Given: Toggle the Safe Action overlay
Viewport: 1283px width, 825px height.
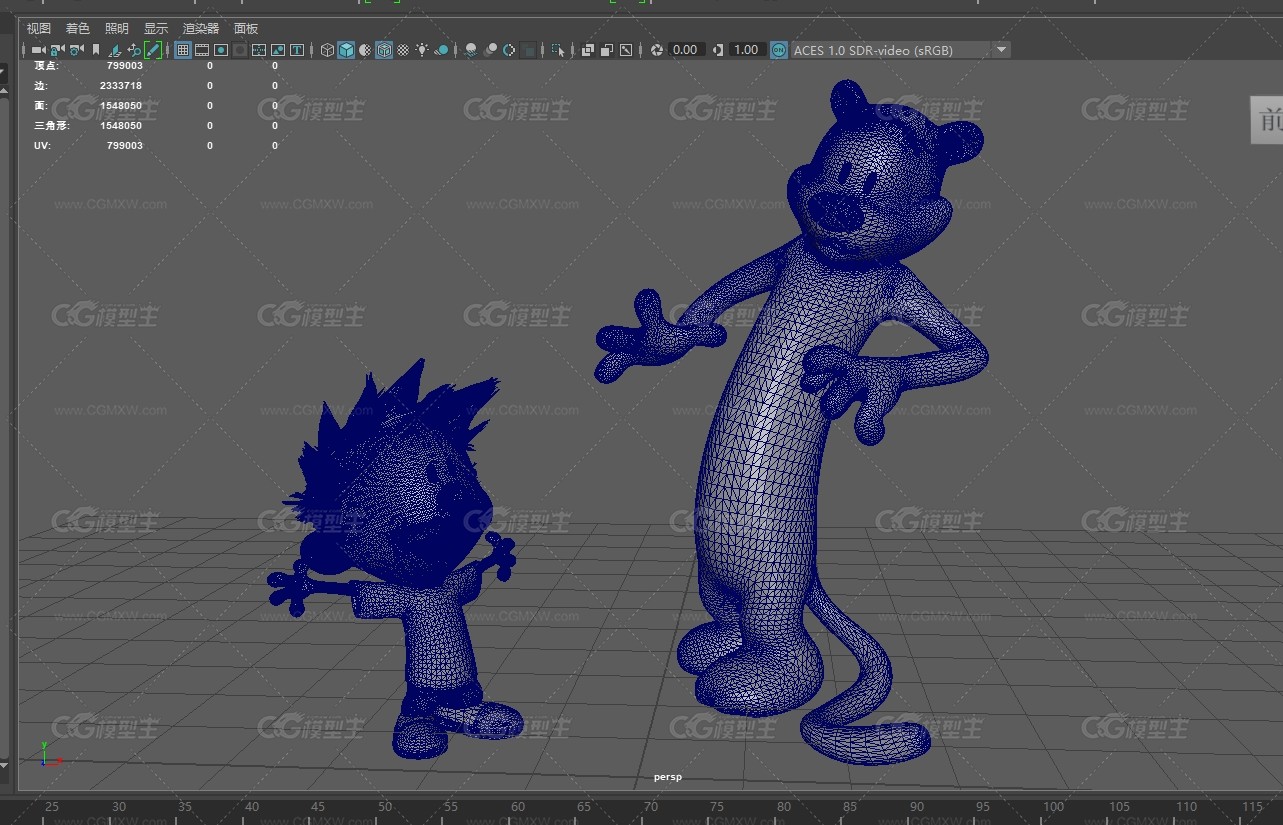Looking at the screenshot, I should [278, 50].
